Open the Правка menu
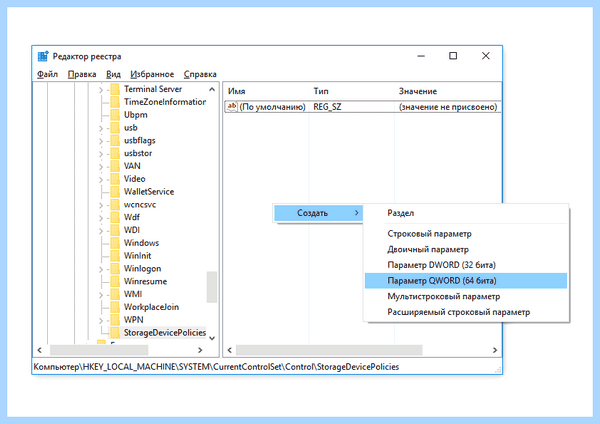The height and width of the screenshot is (424, 600). click(82, 74)
